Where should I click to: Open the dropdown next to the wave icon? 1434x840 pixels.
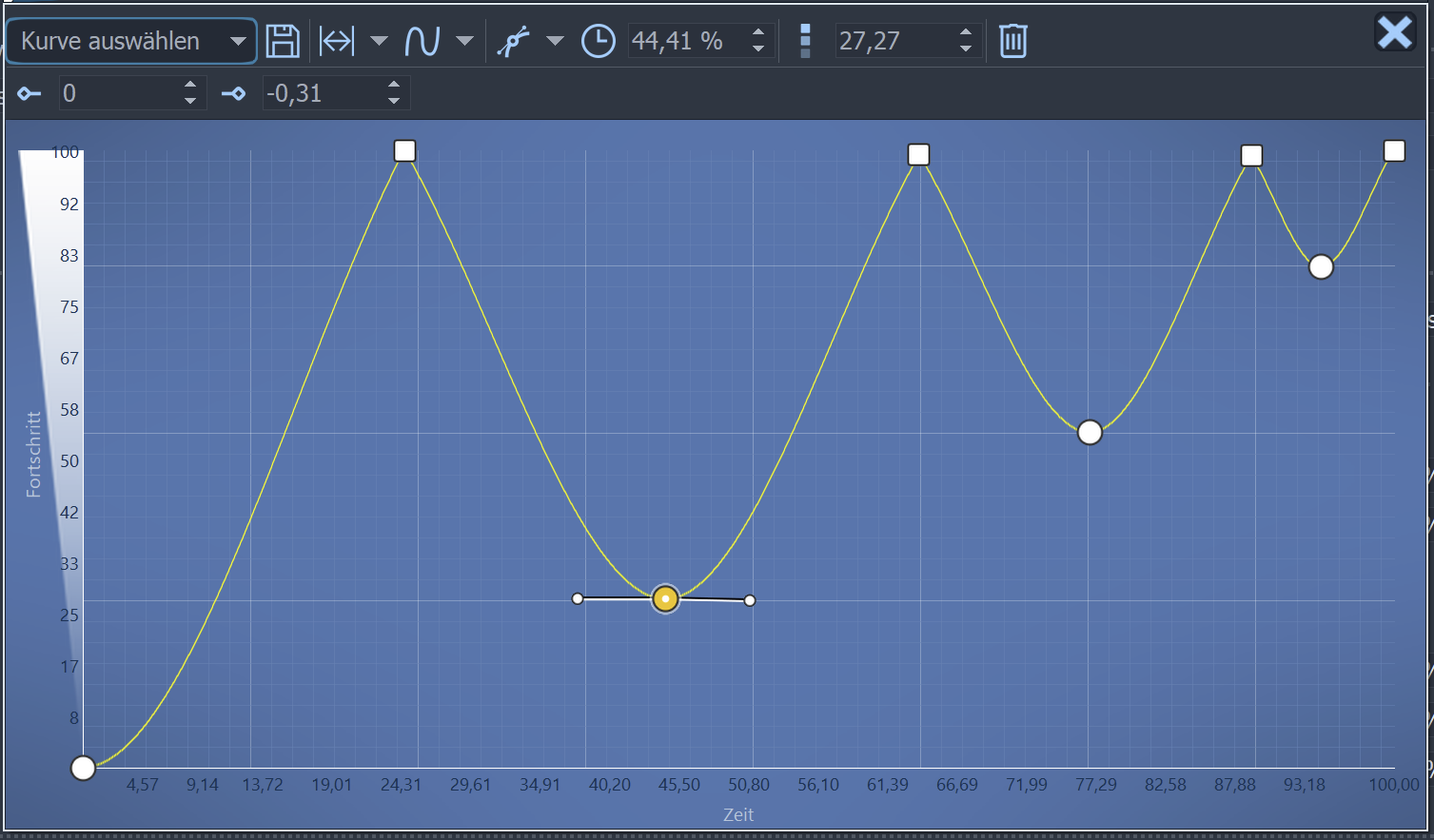click(464, 41)
